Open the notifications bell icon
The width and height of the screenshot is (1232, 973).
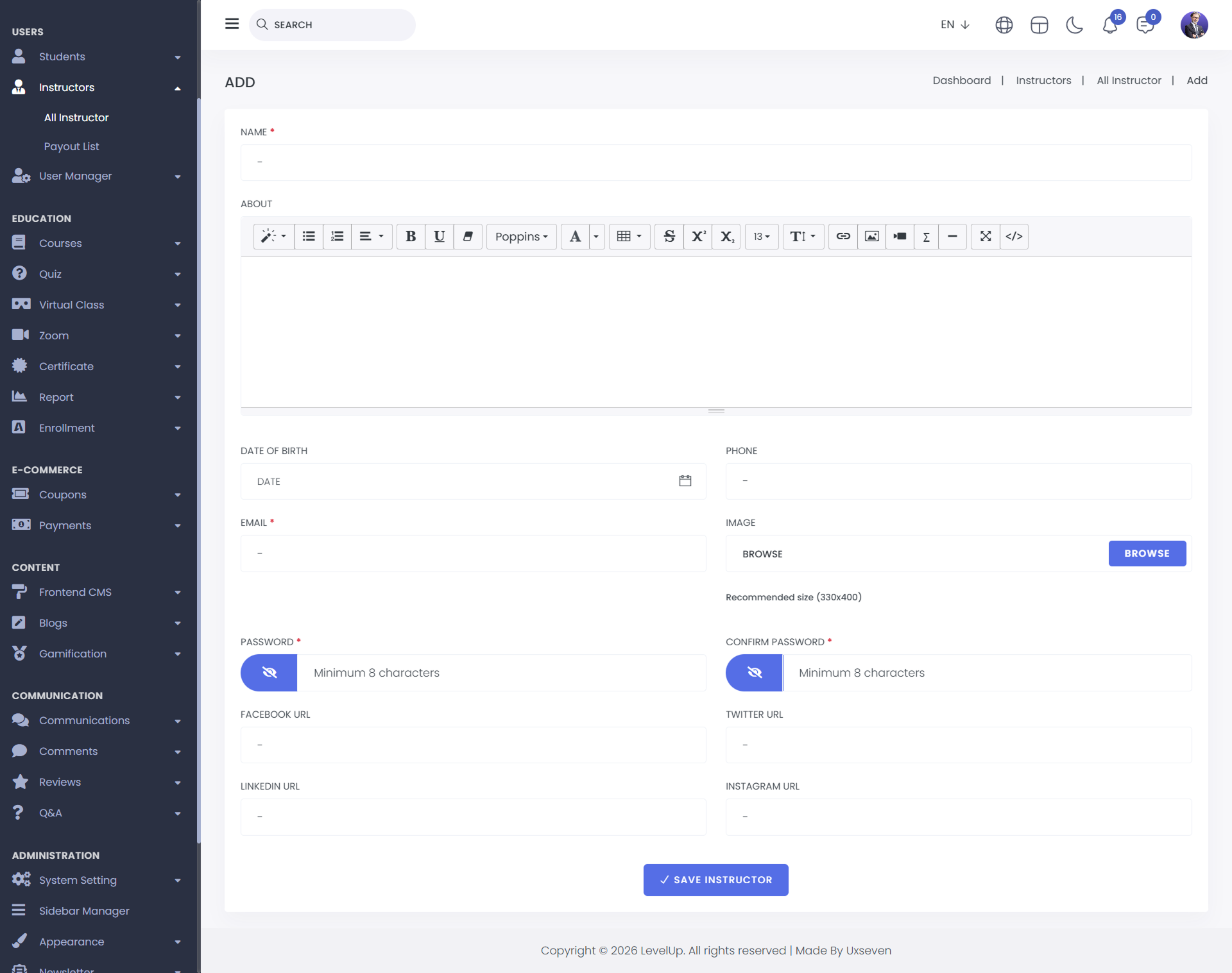(x=1110, y=25)
